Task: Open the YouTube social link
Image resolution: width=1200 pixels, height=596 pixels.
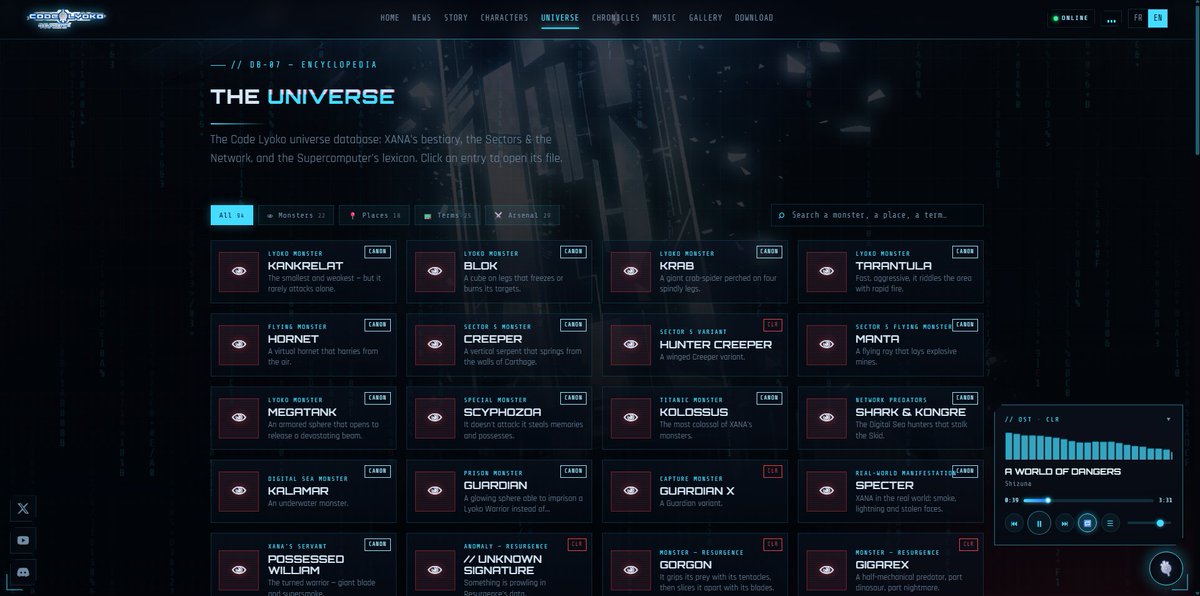Action: (x=23, y=540)
